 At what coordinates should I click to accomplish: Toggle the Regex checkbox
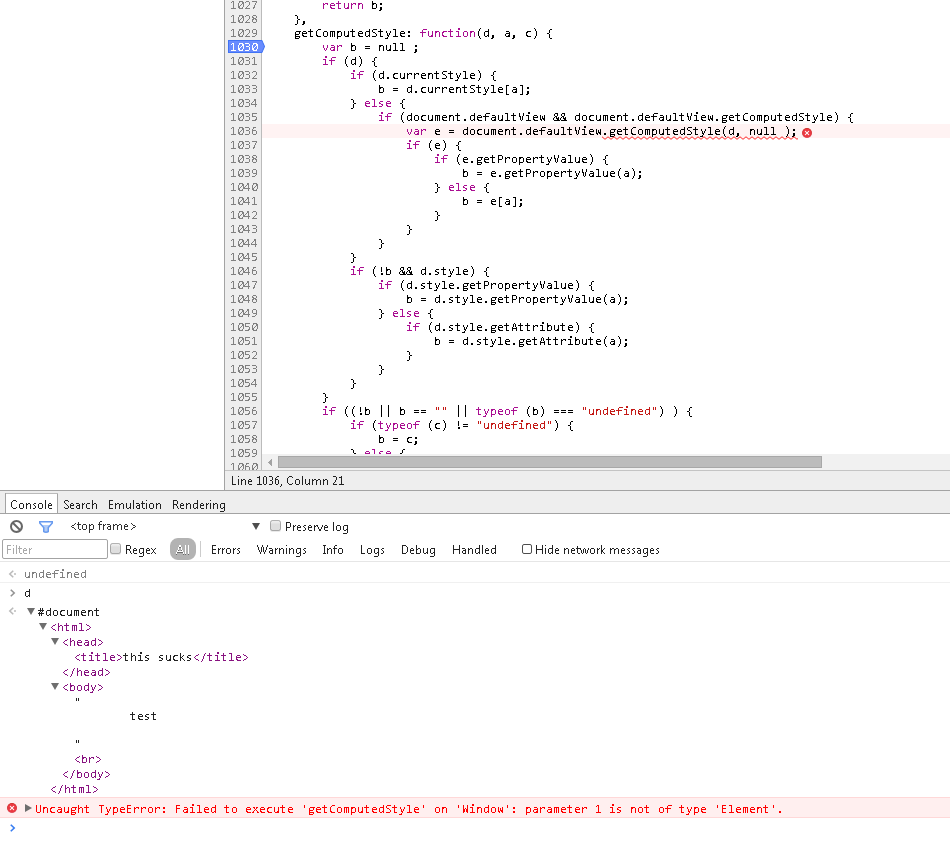click(116, 549)
